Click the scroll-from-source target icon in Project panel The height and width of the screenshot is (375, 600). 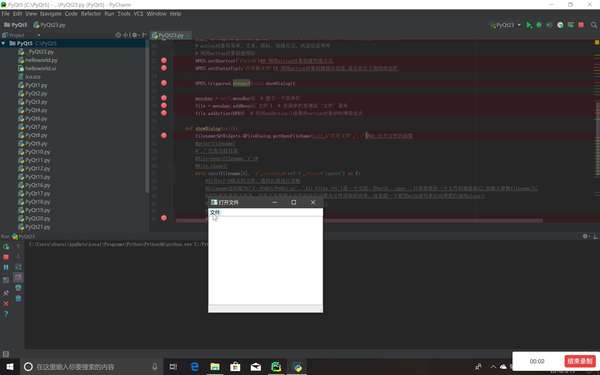tap(118, 35)
